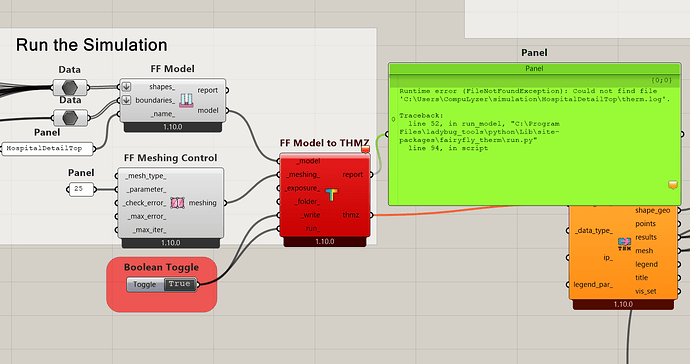This screenshot has width=690, height=364.
Task: Click the down-arrow icon beside boundaries_
Action: (126, 100)
